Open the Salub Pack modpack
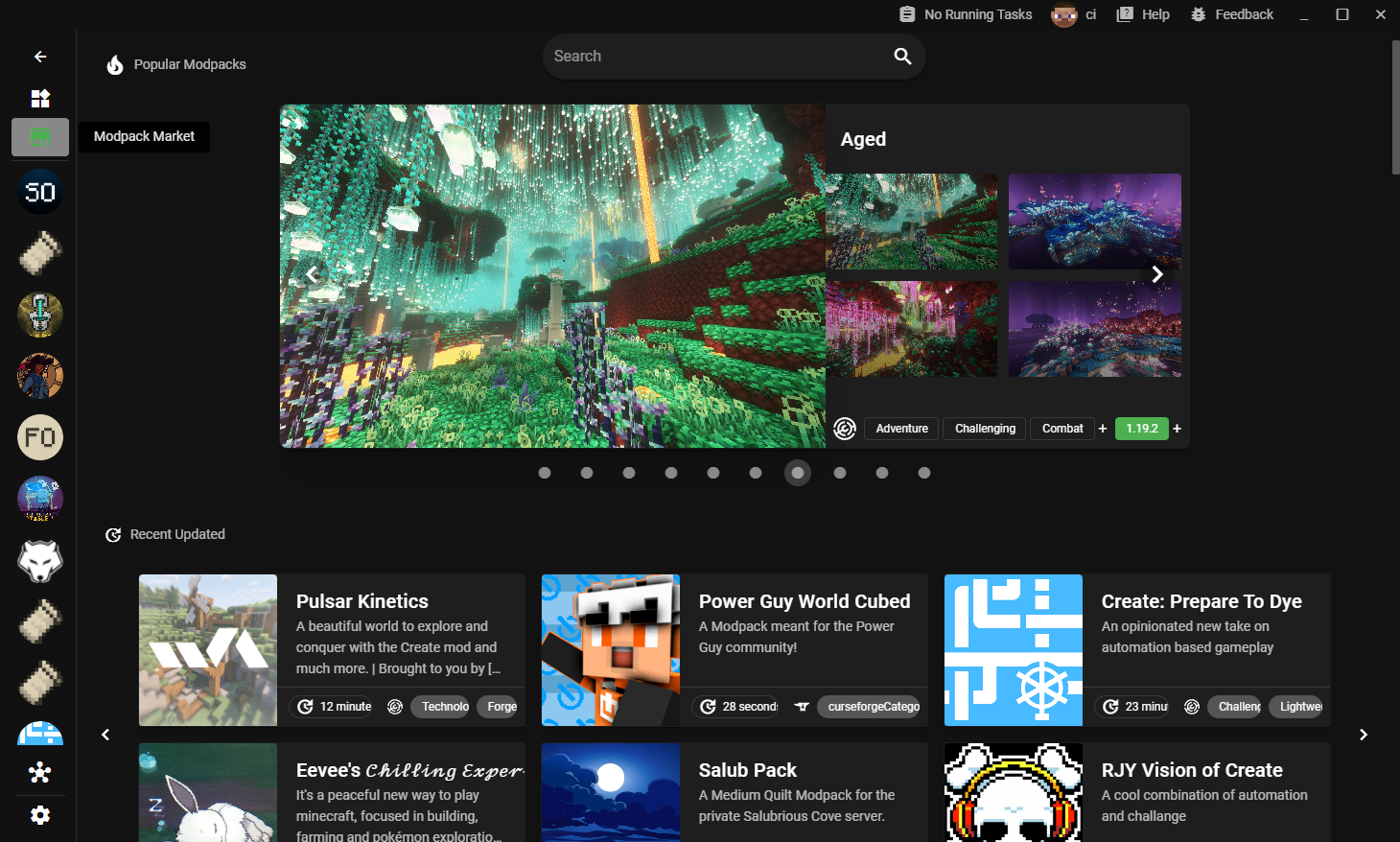This screenshot has height=842, width=1400. [x=735, y=792]
